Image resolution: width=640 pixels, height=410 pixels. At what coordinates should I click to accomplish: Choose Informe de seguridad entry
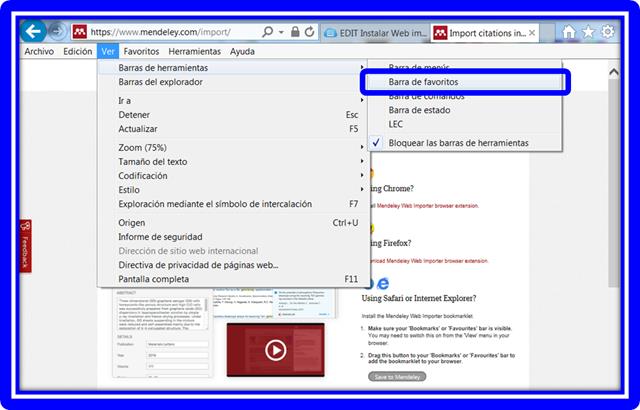[233, 237]
